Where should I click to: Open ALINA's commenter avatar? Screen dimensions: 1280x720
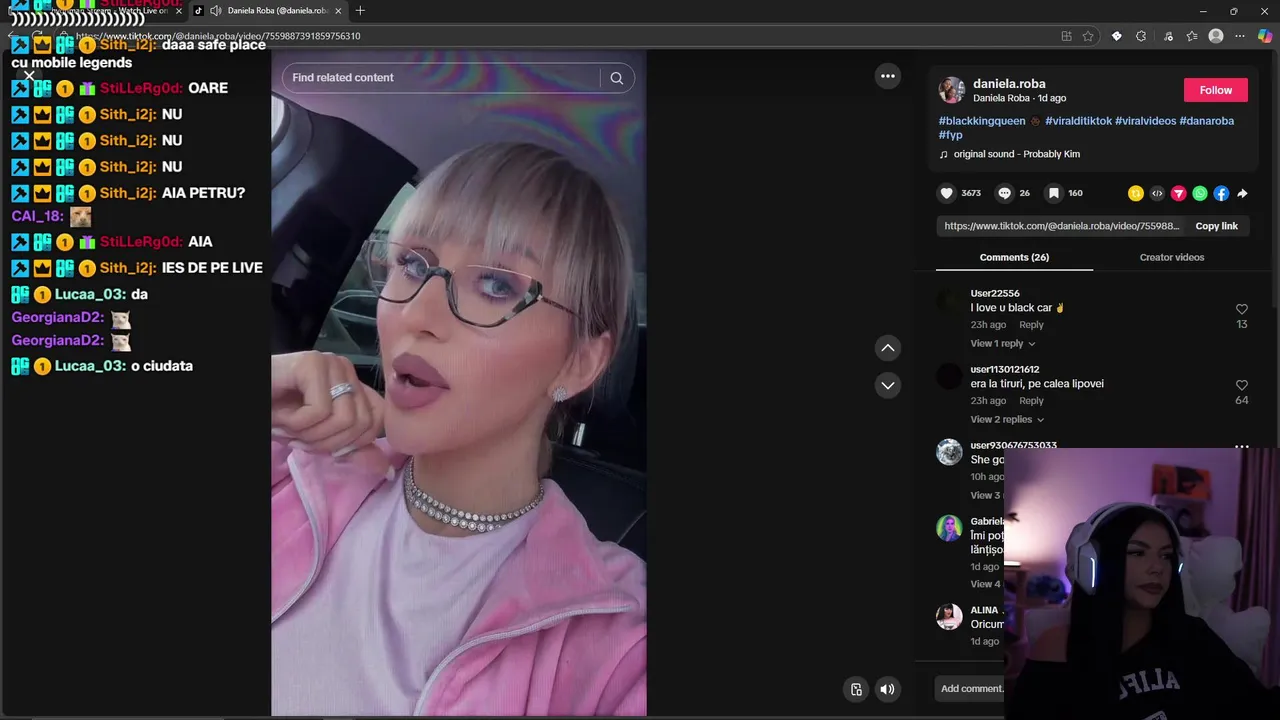[949, 617]
